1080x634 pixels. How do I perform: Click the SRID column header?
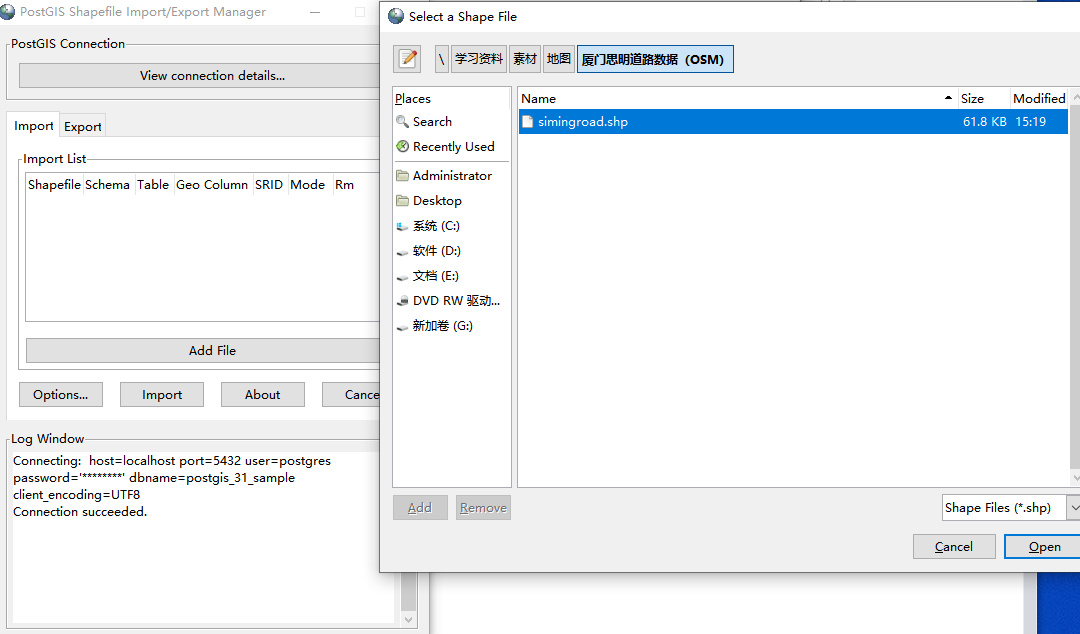tap(269, 185)
